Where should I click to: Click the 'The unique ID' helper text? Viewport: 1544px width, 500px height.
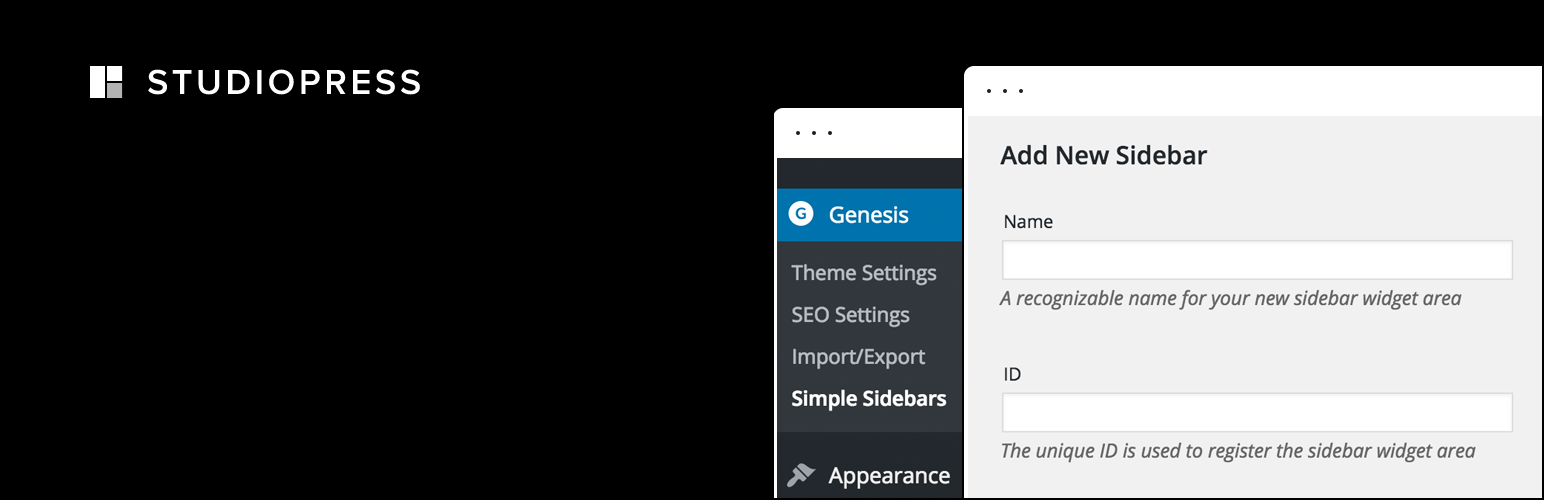click(1237, 450)
